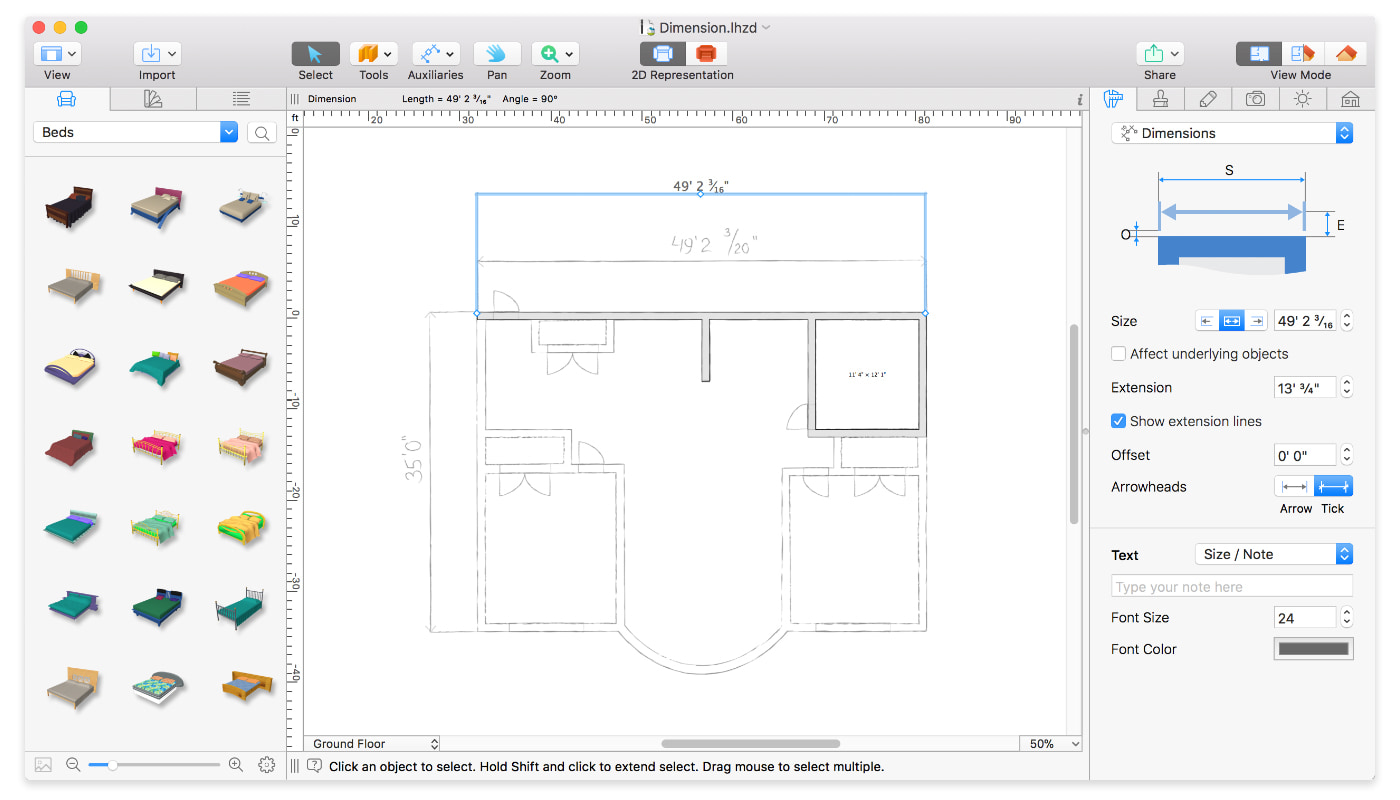1400x800 pixels.
Task: Open the Light properties inspector tab
Action: (1302, 98)
